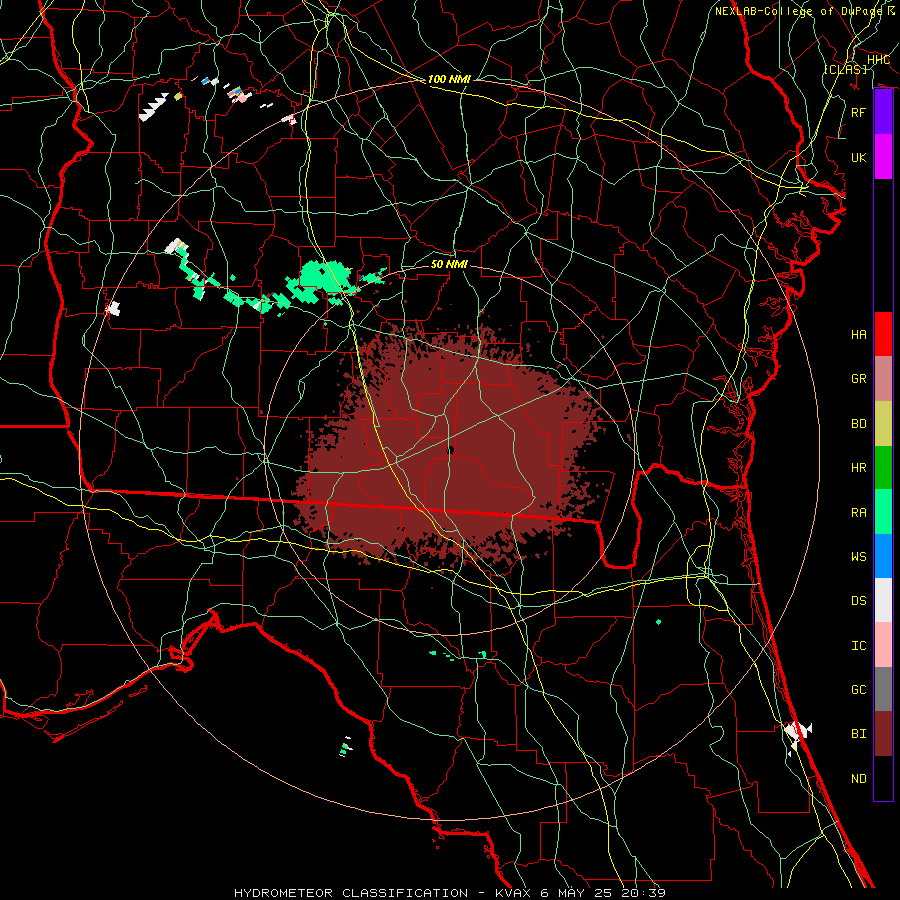The height and width of the screenshot is (900, 900).
Task: Click the RF legend label
Action: 859,112
